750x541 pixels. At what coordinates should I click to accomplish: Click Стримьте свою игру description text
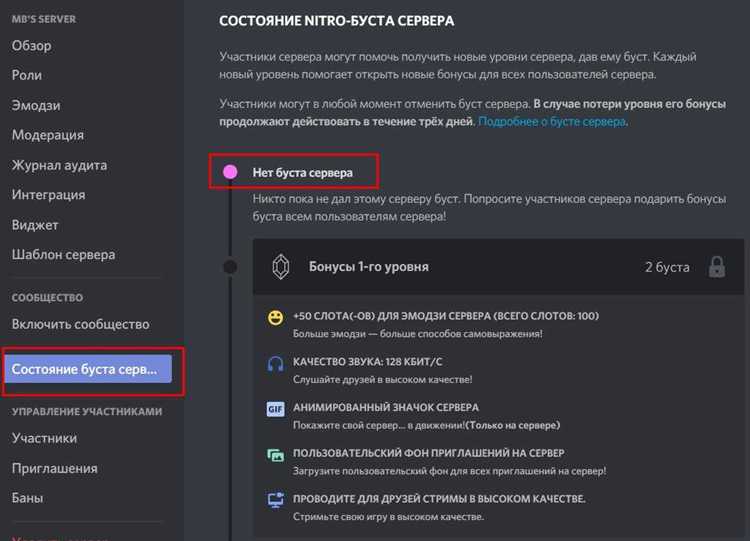click(388, 517)
